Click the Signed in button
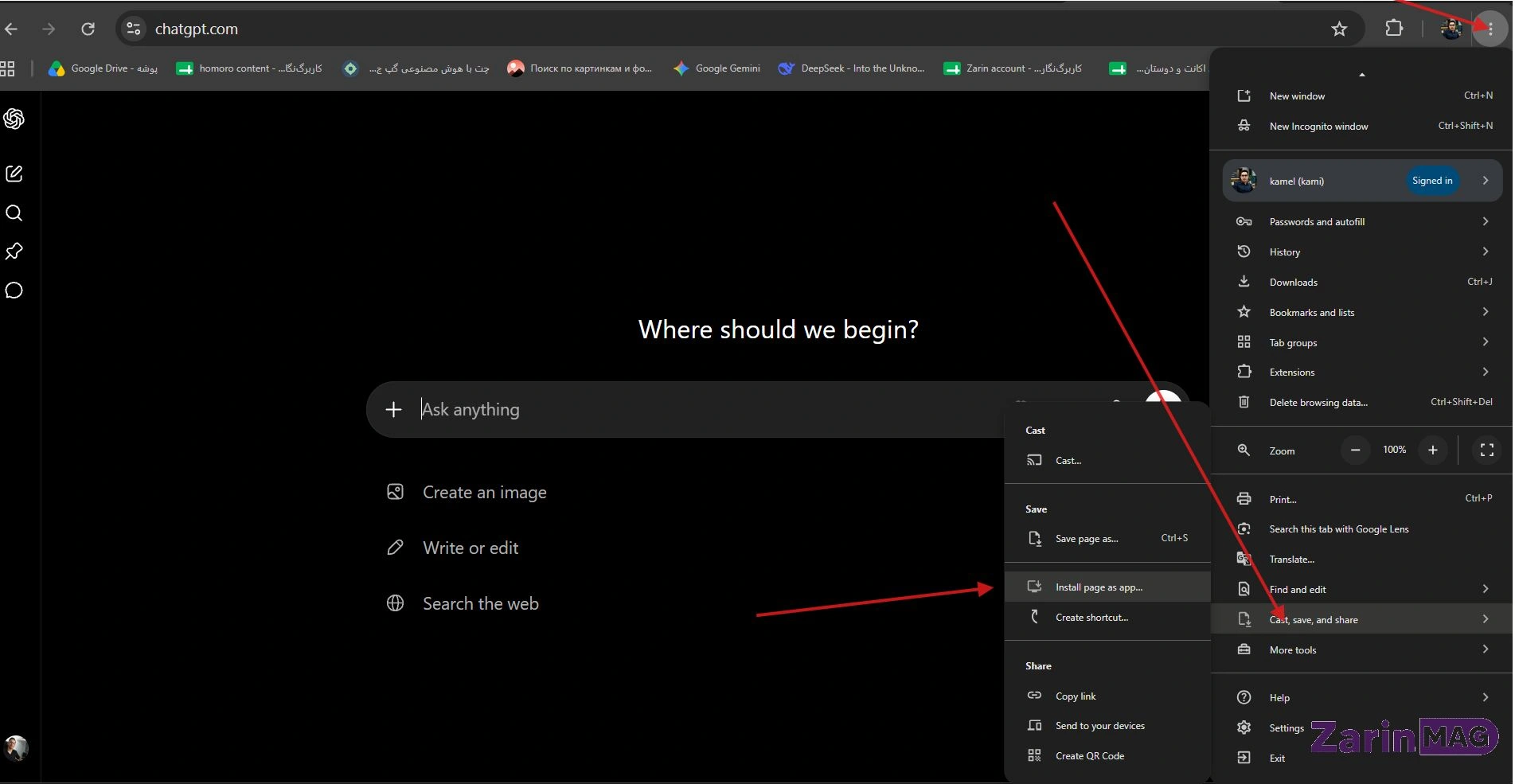Image resolution: width=1515 pixels, height=784 pixels. [x=1431, y=181]
